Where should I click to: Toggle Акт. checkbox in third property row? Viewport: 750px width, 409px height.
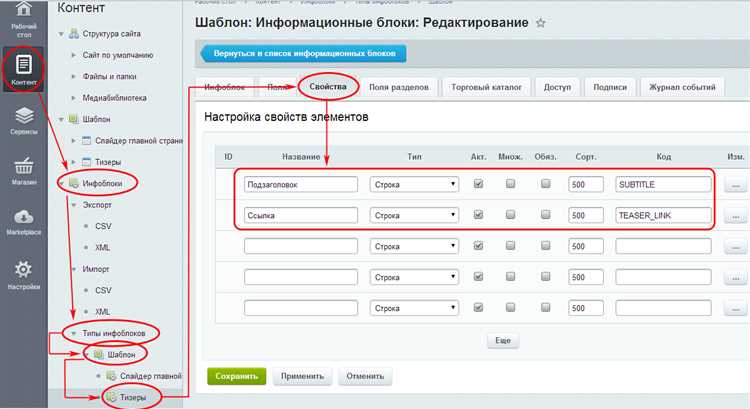point(478,246)
